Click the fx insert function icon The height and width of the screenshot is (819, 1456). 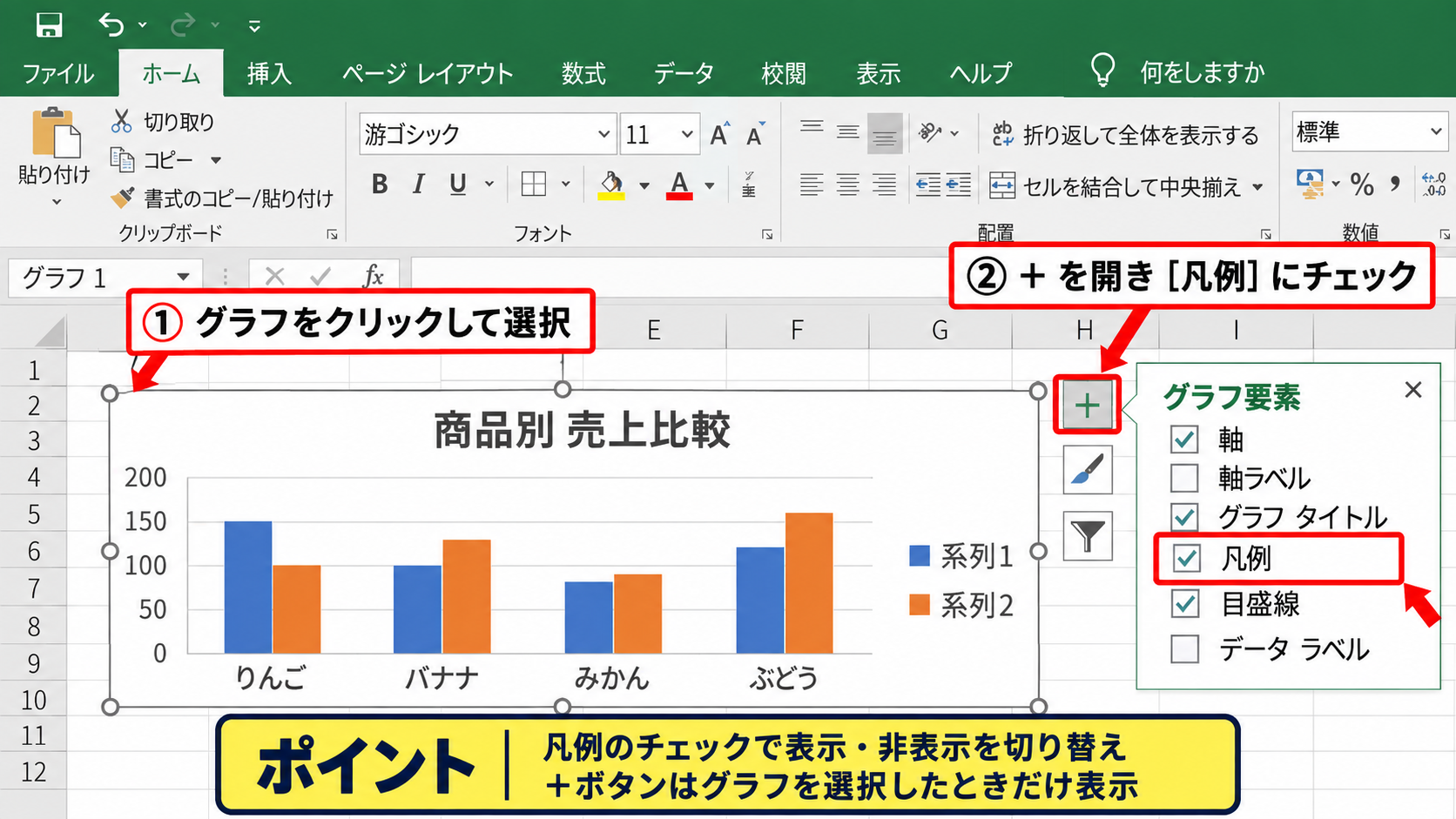pyautogui.click(x=373, y=277)
